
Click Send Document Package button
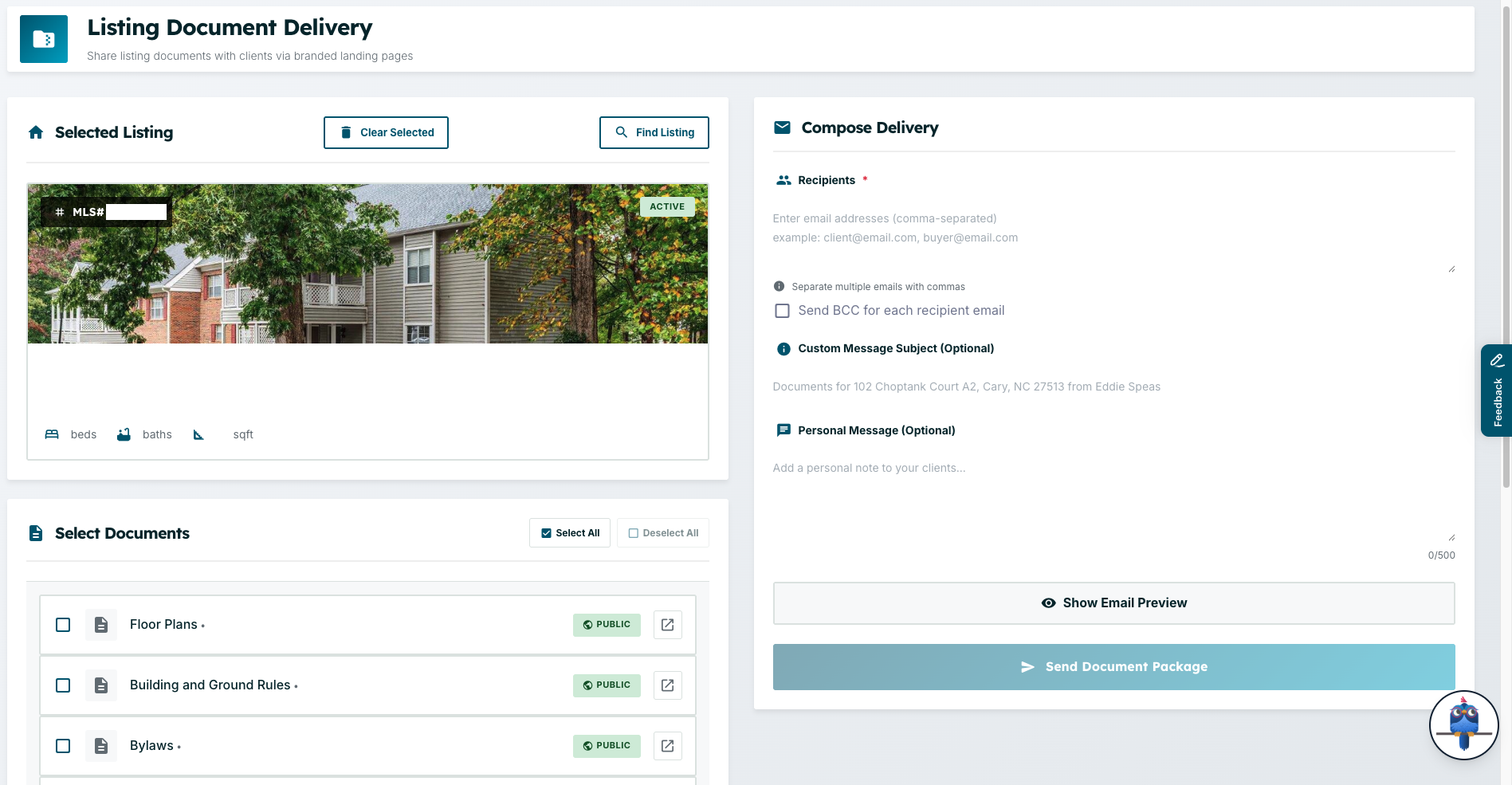(1113, 667)
